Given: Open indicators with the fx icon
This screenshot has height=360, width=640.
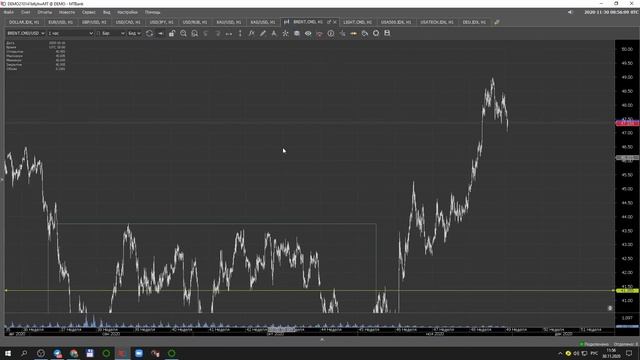Looking at the screenshot, I should (251, 33).
